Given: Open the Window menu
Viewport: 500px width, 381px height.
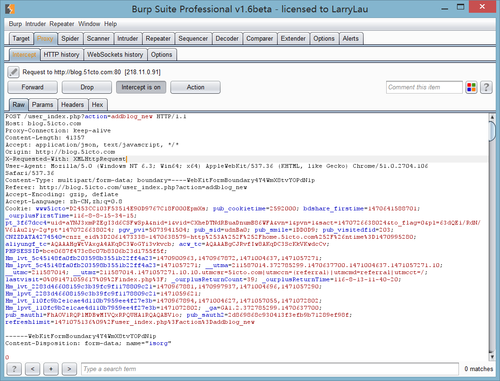Looking at the screenshot, I should click(x=89, y=24).
